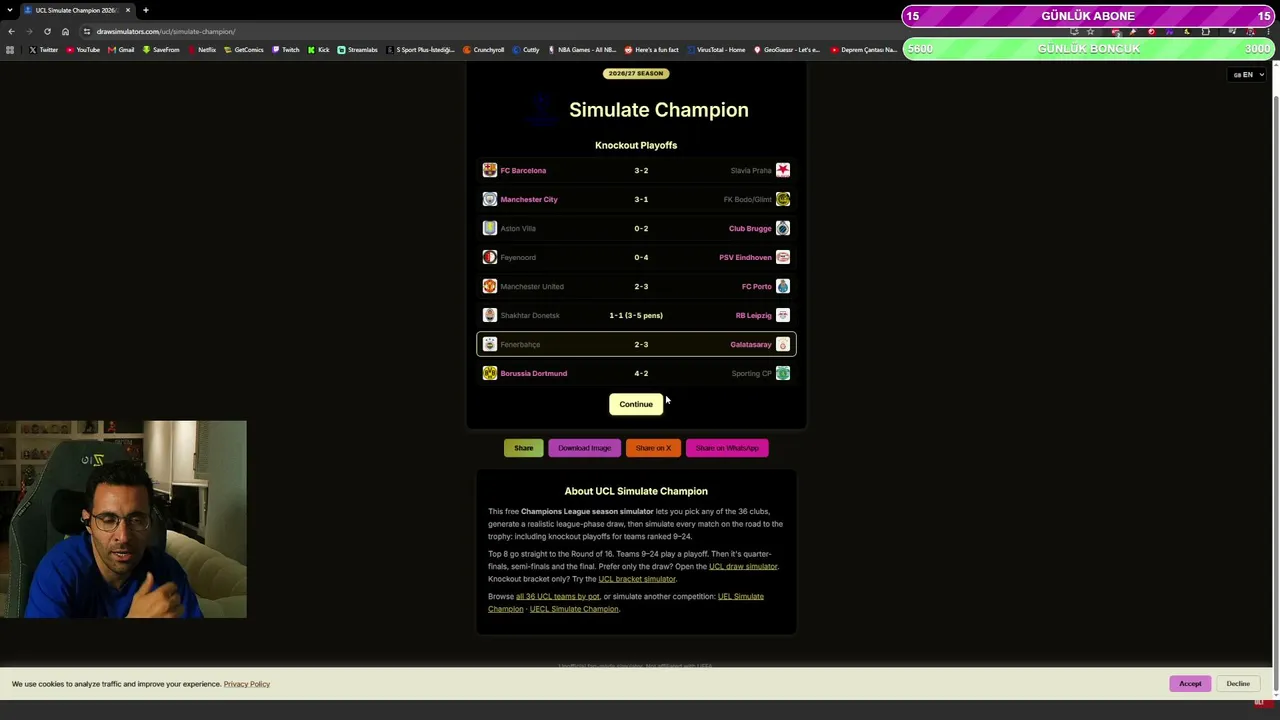1280x720 pixels.
Task: Click the Aston Villa club crest
Action: (x=490, y=228)
